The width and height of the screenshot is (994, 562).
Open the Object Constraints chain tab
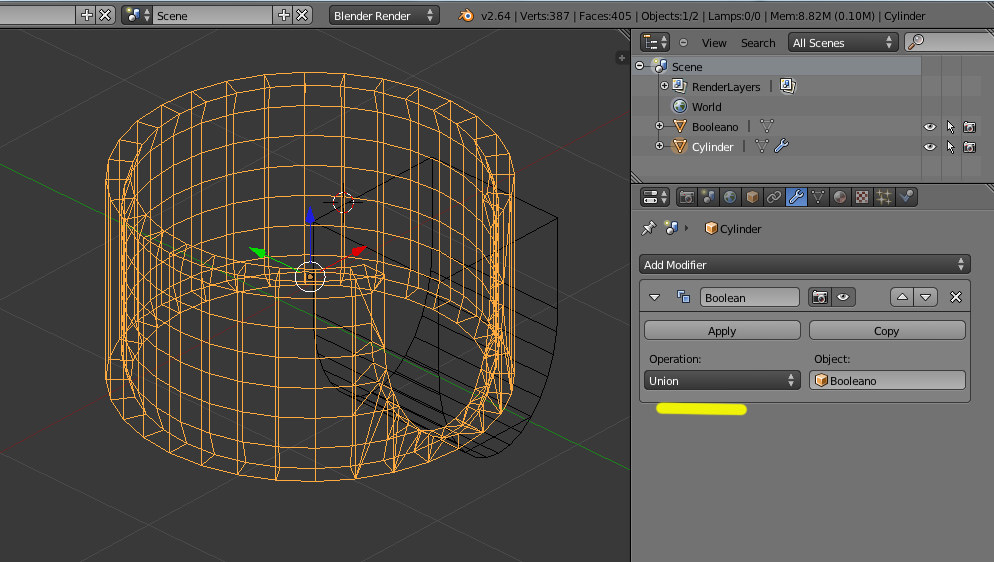click(x=774, y=197)
